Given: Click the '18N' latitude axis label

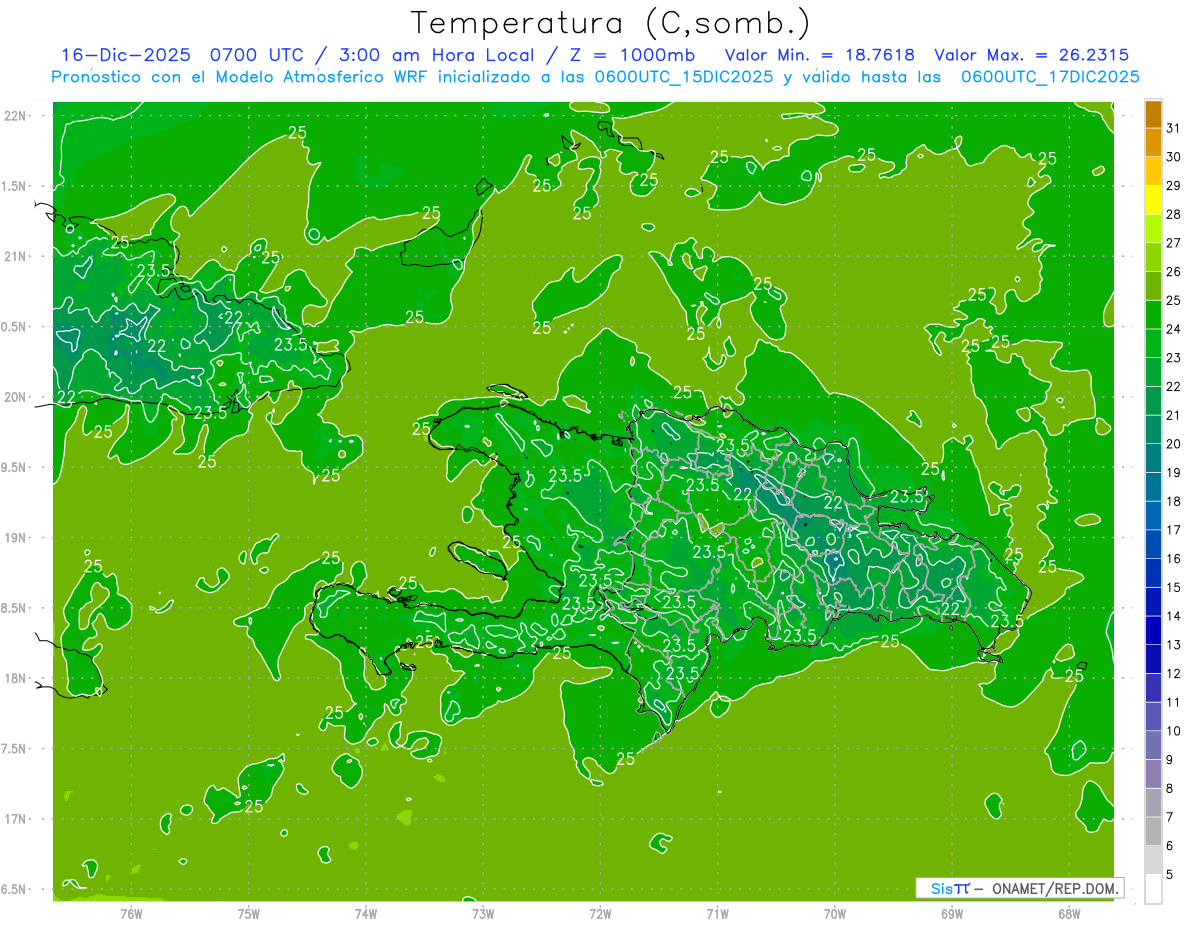Looking at the screenshot, I should (17, 678).
